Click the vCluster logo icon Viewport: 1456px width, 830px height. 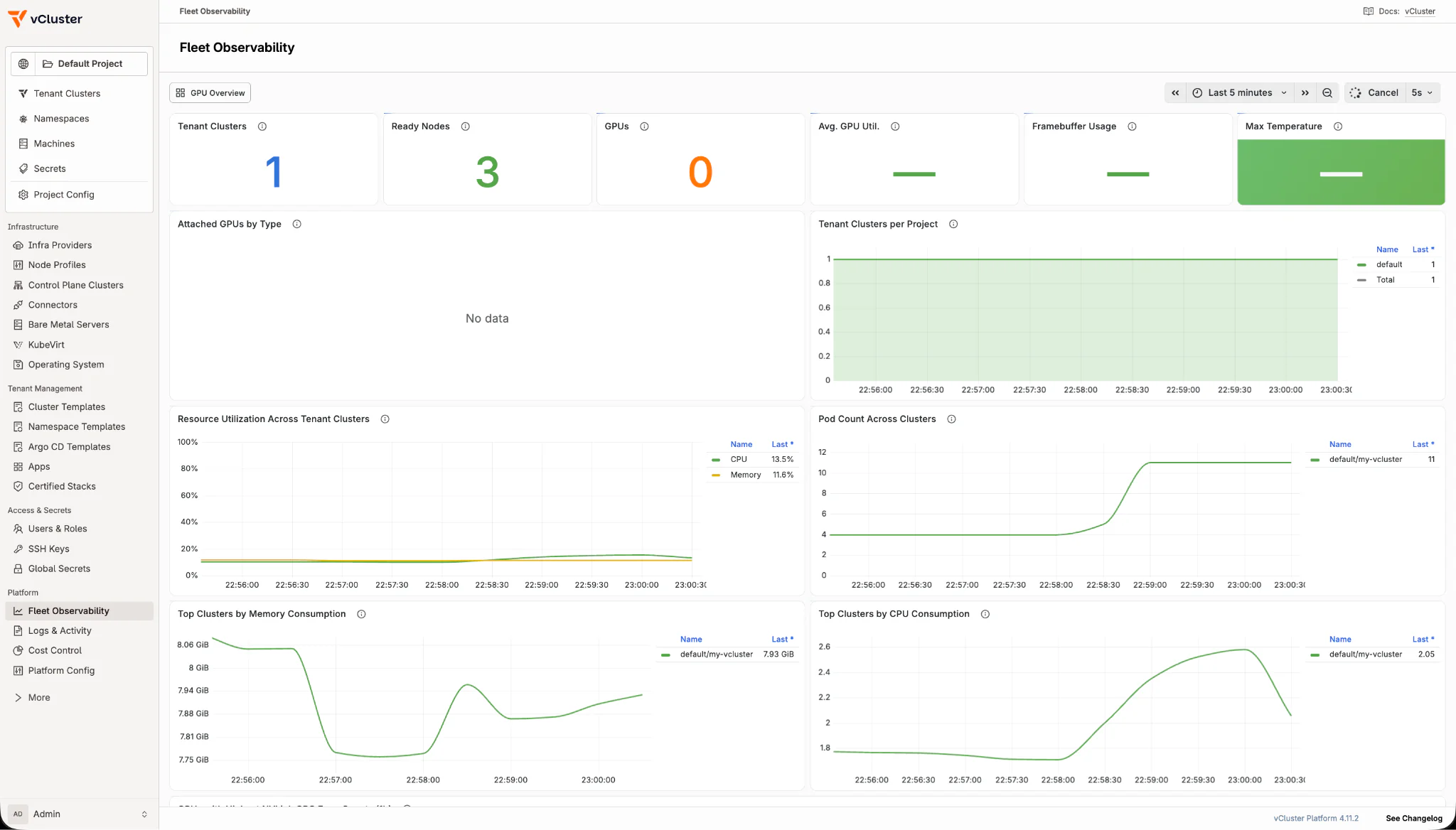[17, 19]
